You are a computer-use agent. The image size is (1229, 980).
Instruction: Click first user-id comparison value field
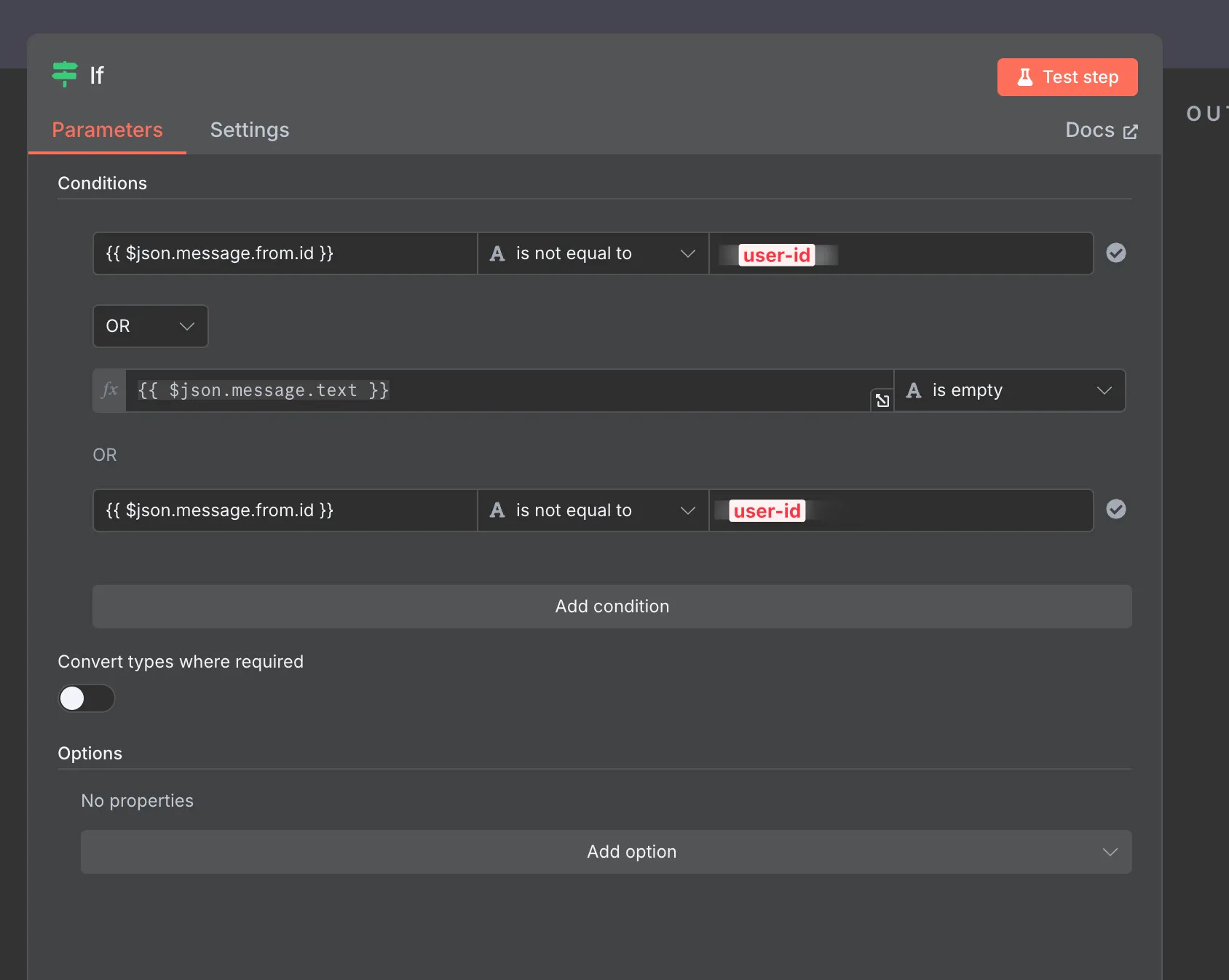point(901,253)
